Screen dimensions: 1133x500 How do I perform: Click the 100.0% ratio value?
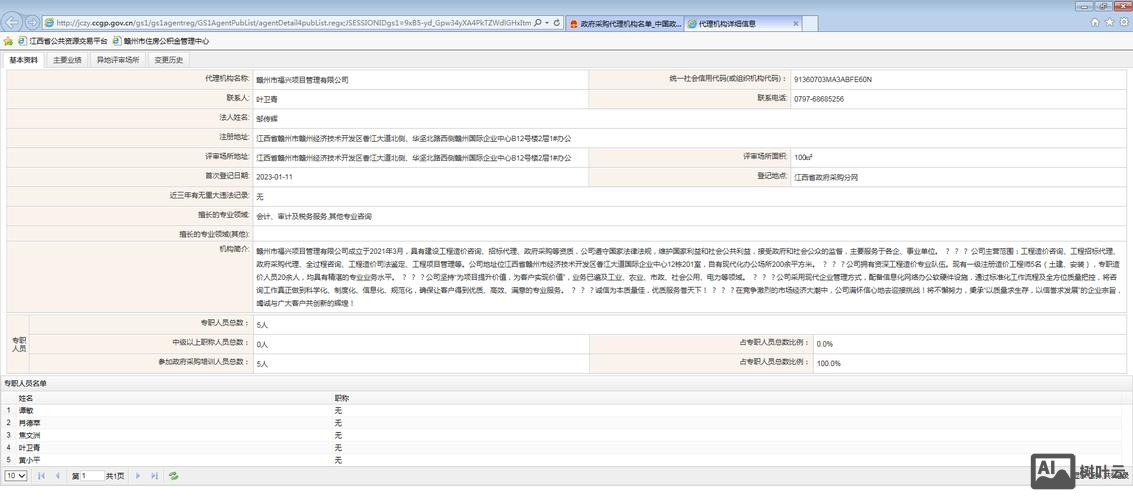pos(829,363)
